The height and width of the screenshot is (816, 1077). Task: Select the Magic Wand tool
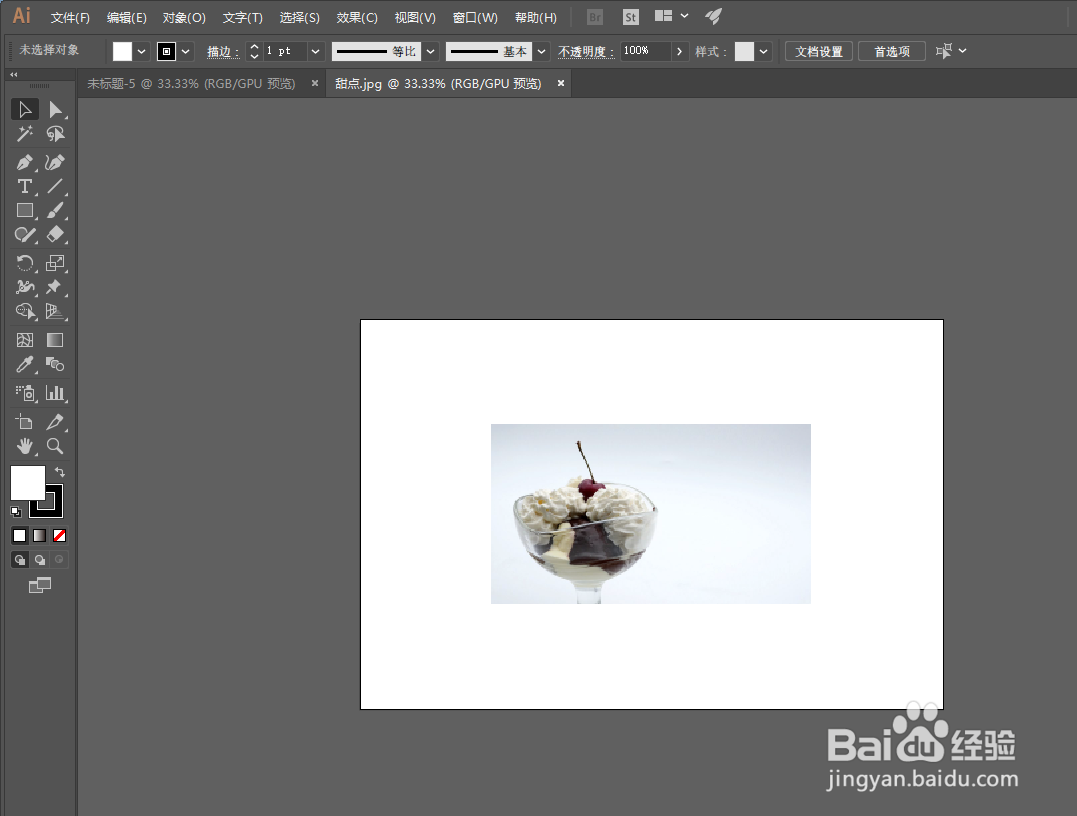25,134
